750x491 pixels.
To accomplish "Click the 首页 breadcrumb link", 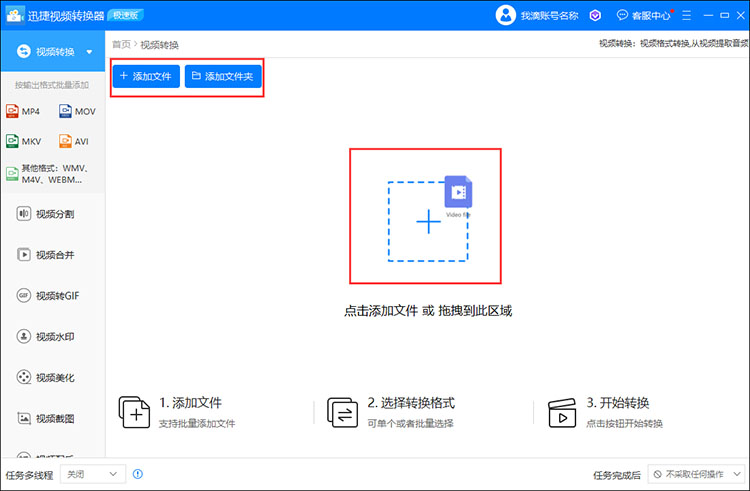I will pos(121,44).
